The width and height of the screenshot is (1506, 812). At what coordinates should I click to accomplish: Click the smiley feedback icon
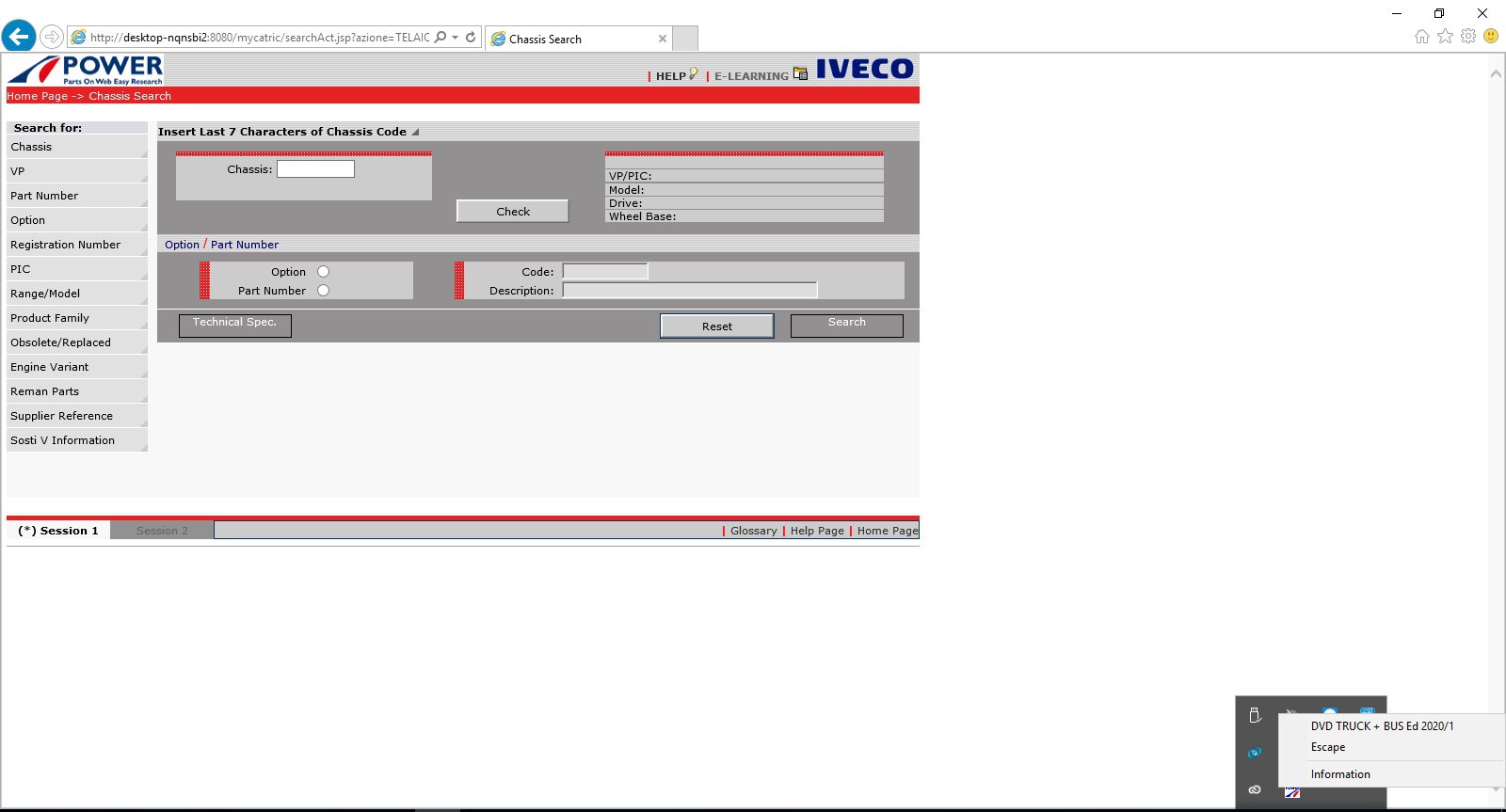pyautogui.click(x=1491, y=36)
